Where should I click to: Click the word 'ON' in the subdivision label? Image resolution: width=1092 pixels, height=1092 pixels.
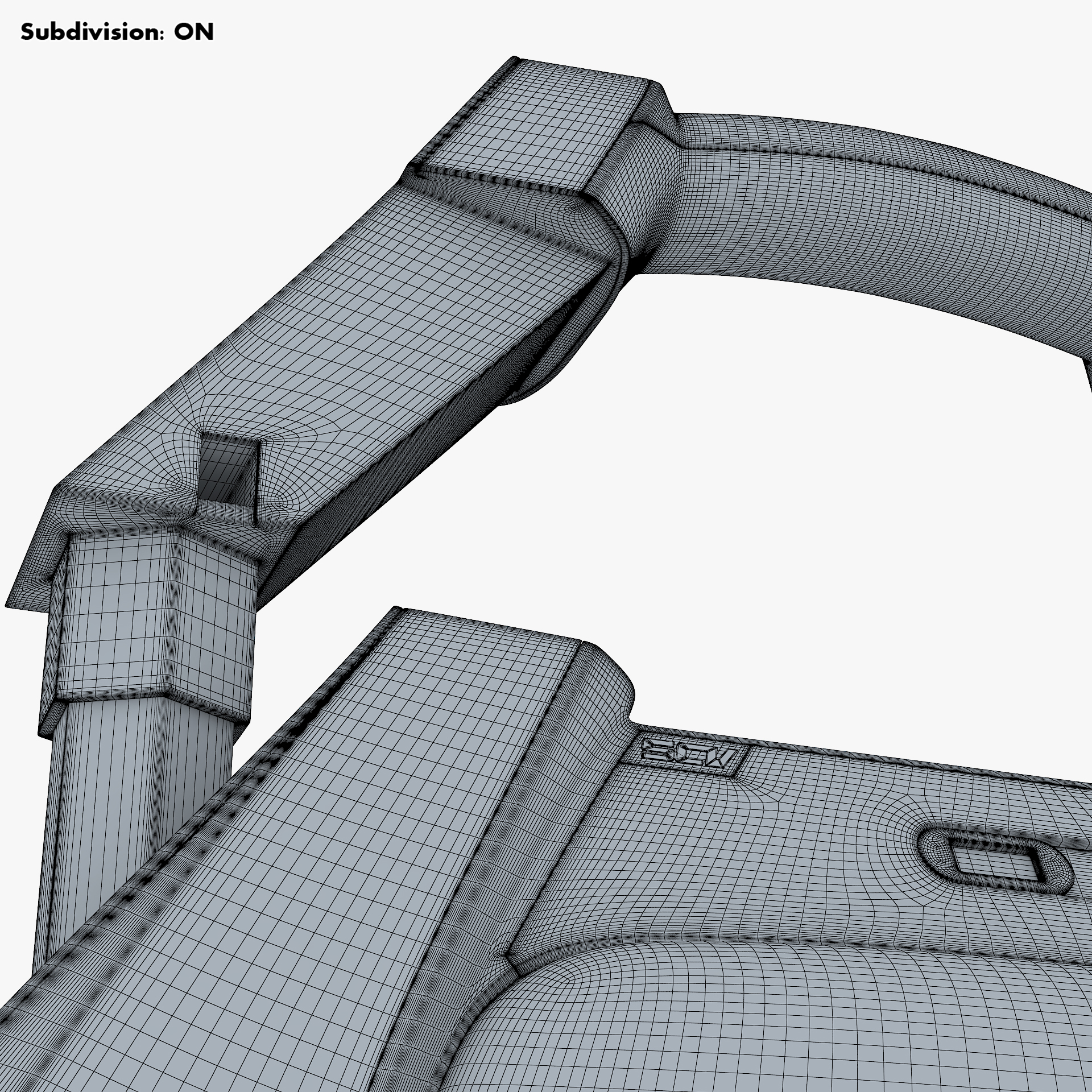tap(193, 32)
